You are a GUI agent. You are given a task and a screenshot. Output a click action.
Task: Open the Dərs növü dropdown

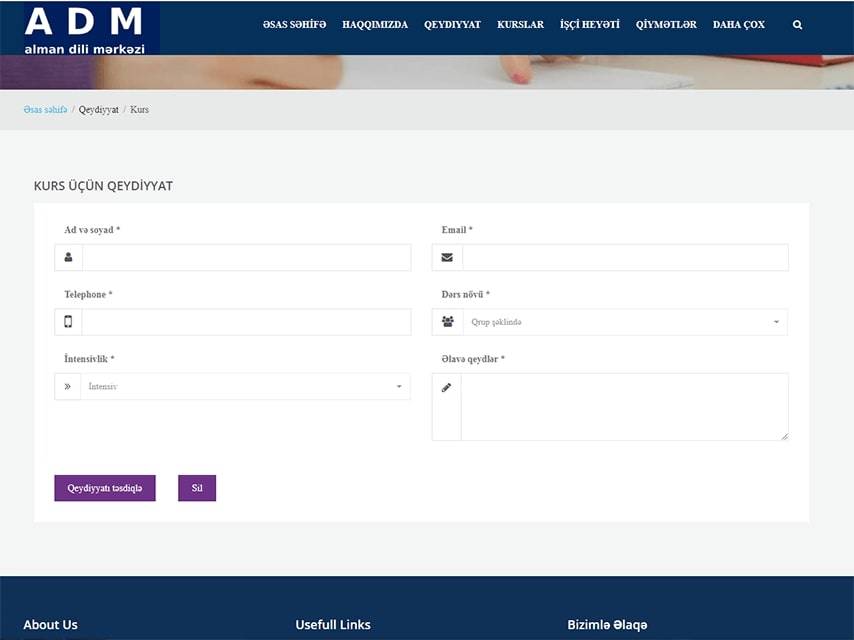624,322
